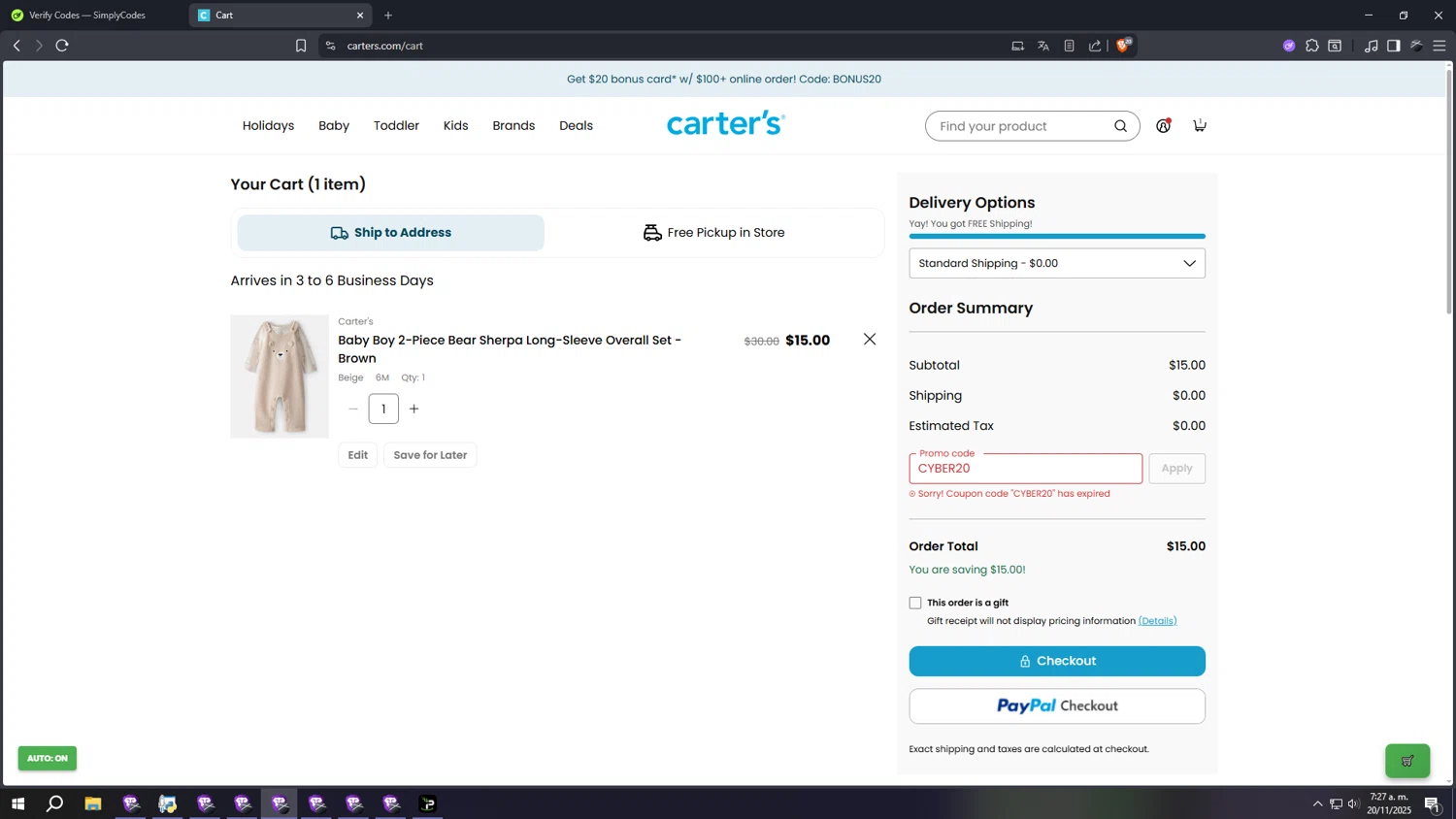Open the gift receipt Details link
Viewport: 1456px width, 819px height.
pyautogui.click(x=1157, y=621)
